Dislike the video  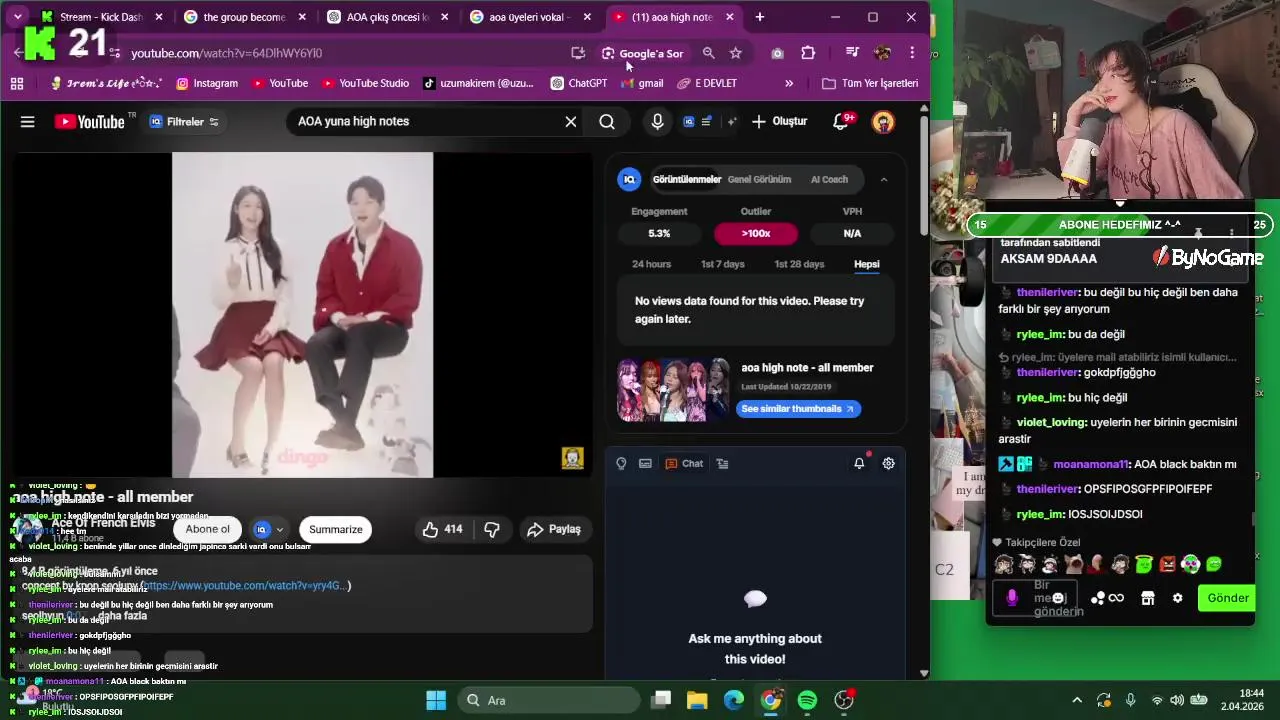click(x=492, y=529)
